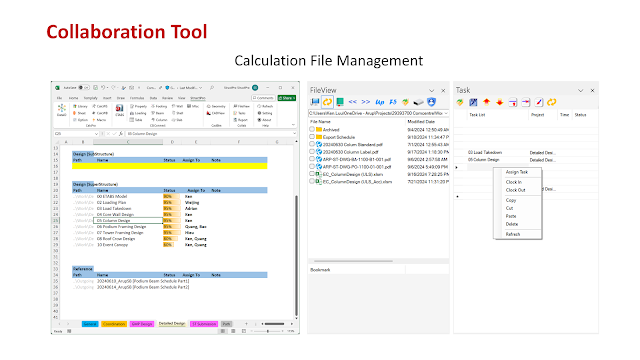The height and width of the screenshot is (360, 640).
Task: Click the blue chart icon in Task toolbar
Action: [473, 102]
